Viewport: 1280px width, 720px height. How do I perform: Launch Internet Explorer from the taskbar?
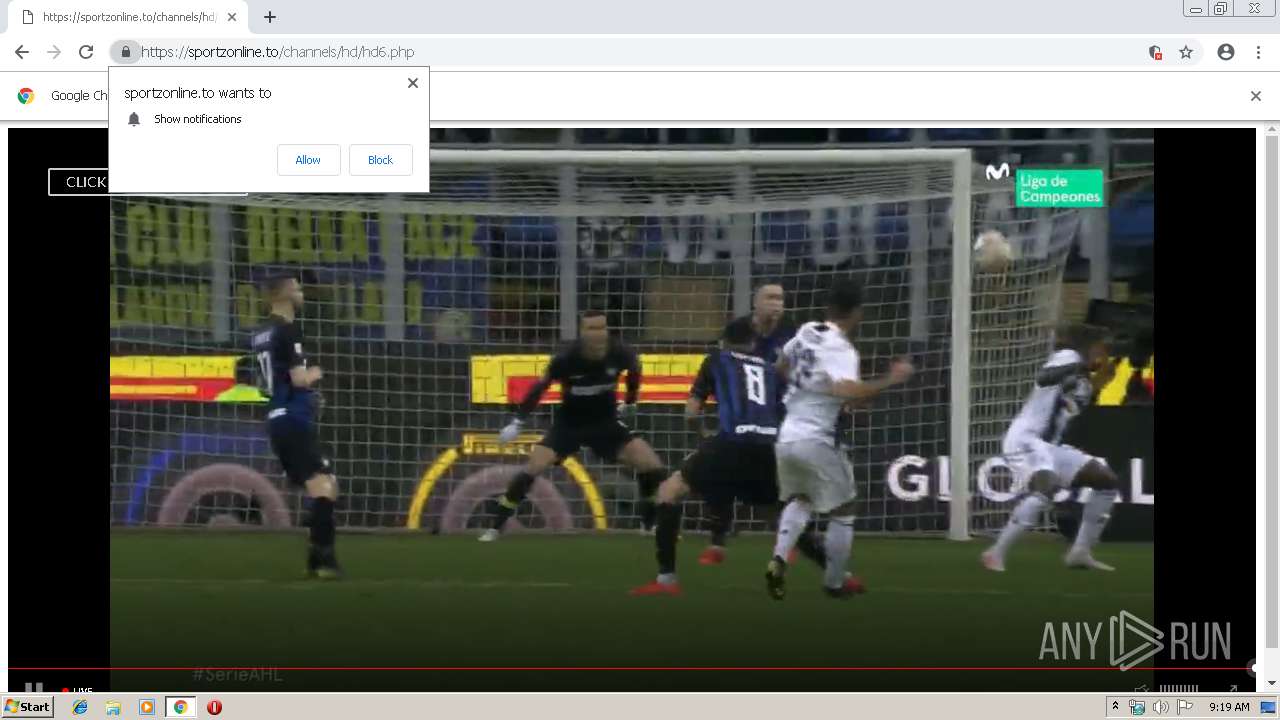tap(80, 707)
